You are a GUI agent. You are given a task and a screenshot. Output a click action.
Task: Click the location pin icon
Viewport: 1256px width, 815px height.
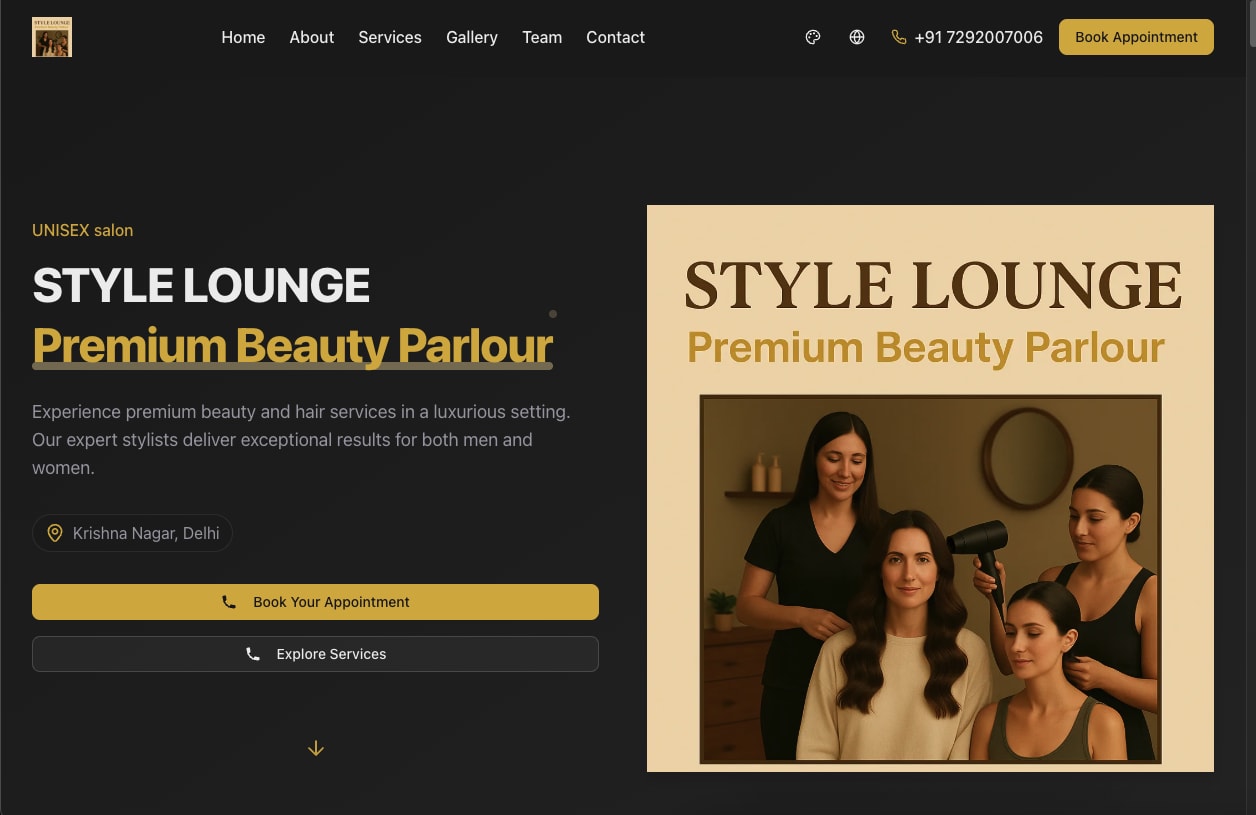(55, 533)
